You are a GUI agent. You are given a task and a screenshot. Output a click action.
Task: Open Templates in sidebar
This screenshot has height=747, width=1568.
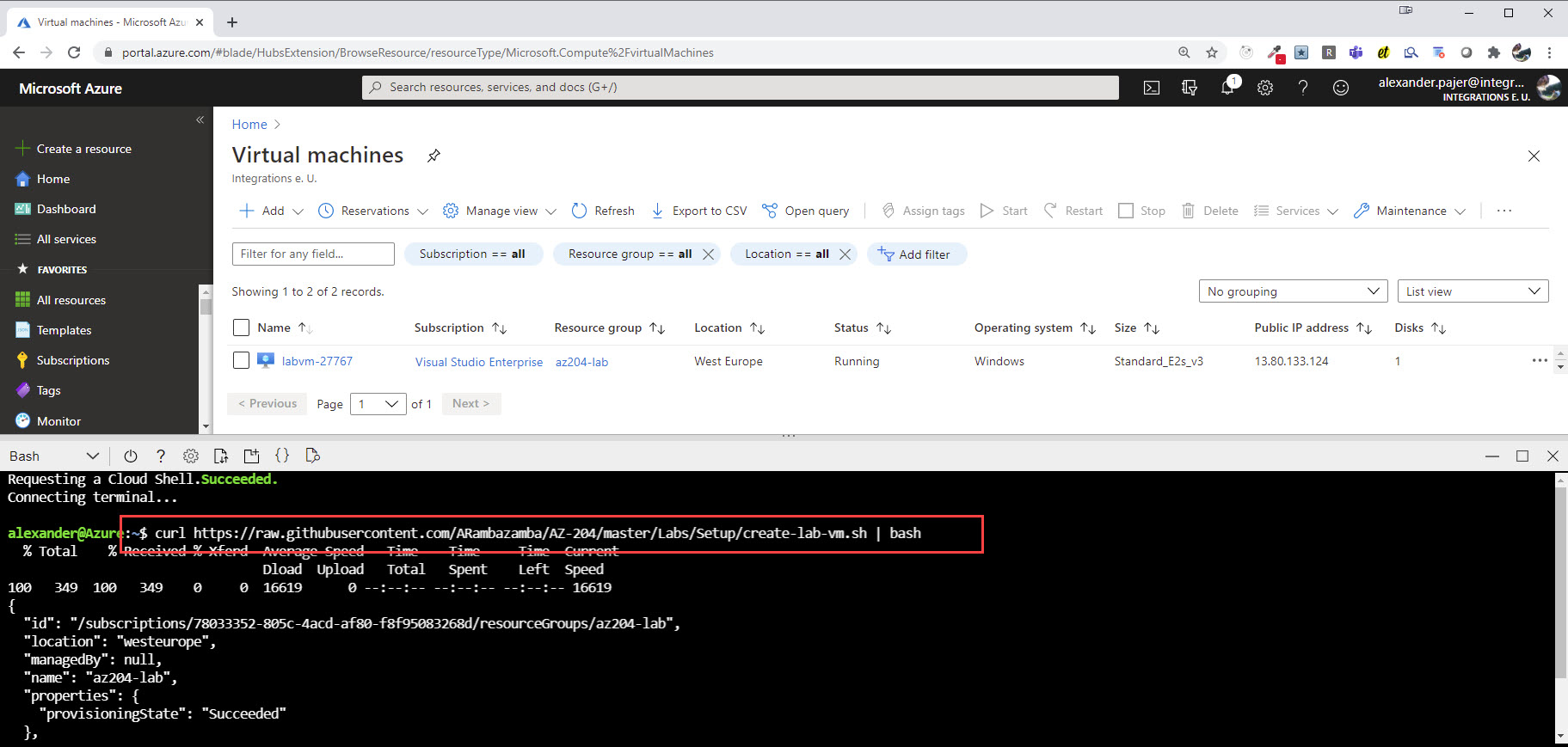64,330
